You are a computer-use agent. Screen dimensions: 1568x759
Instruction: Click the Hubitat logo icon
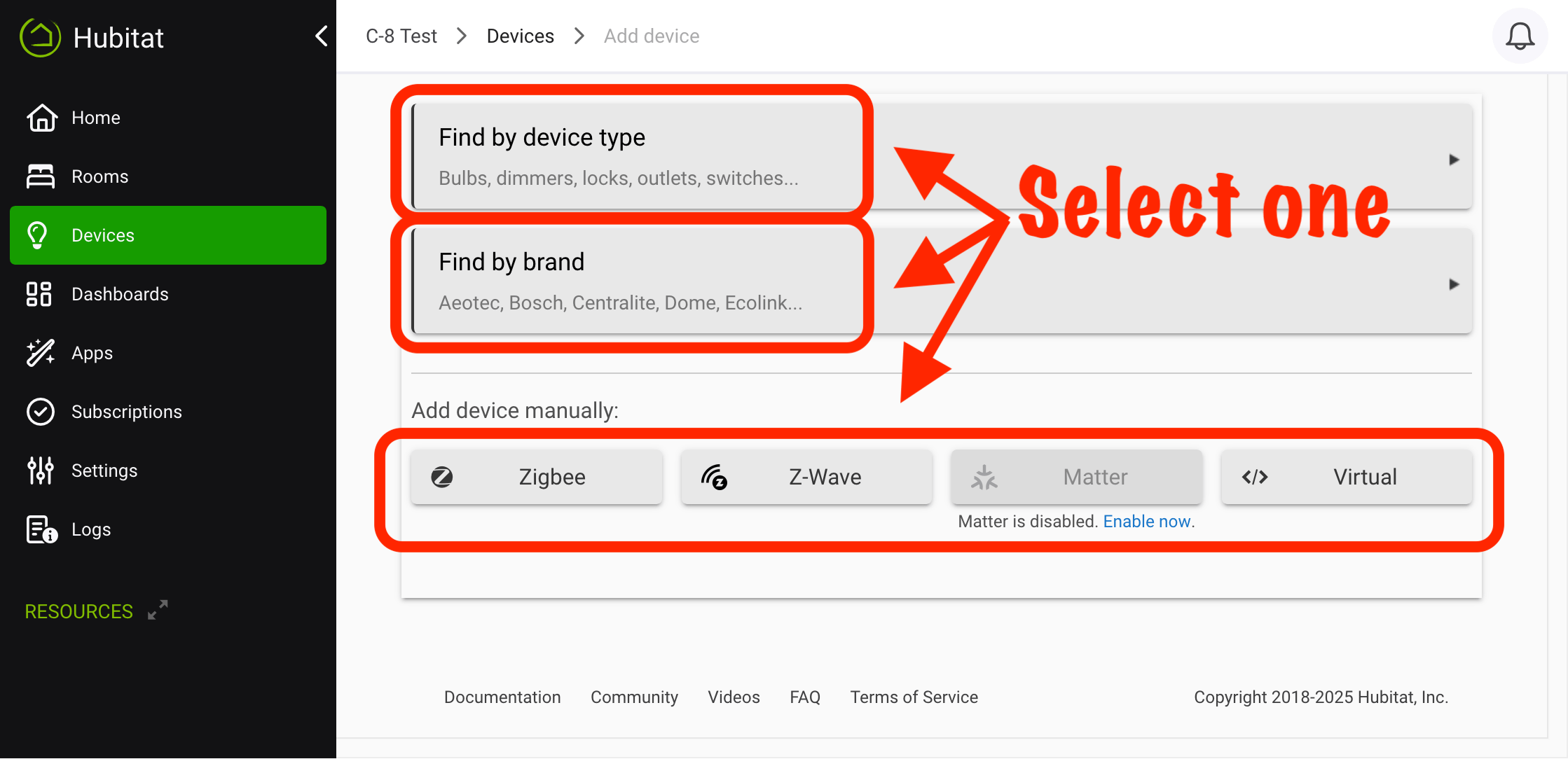(41, 36)
